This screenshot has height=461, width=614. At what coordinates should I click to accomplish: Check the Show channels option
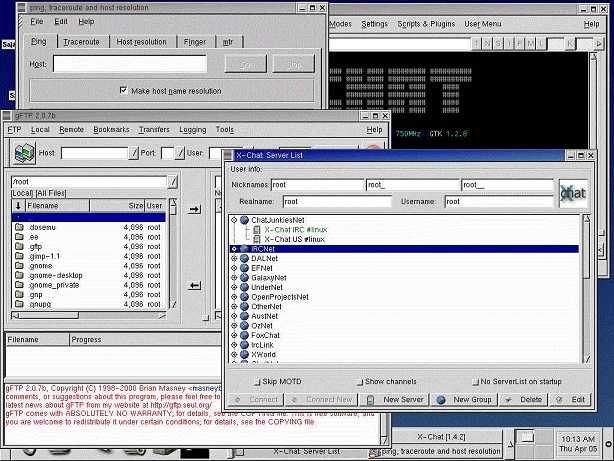[358, 381]
